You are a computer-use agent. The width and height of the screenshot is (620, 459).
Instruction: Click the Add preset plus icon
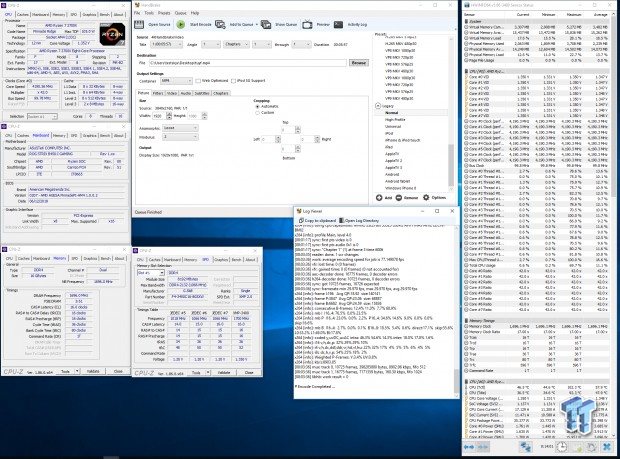(x=379, y=197)
